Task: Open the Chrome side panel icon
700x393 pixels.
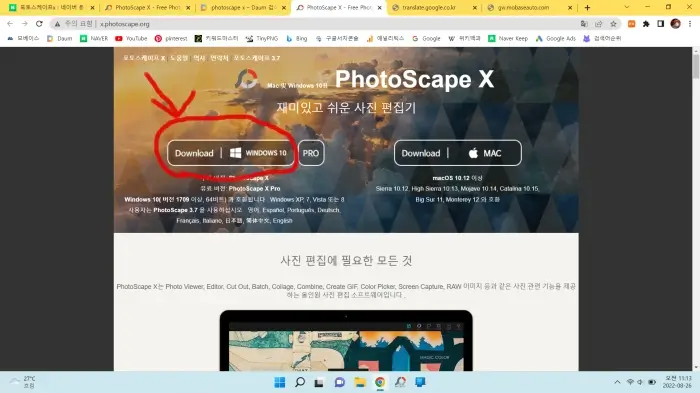Action: (x=661, y=24)
